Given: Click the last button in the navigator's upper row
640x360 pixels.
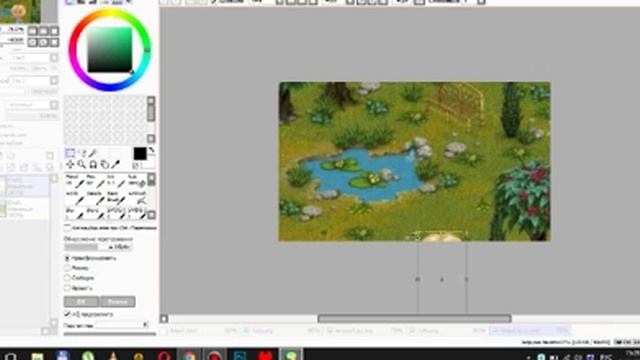Looking at the screenshot, I should [54, 31].
